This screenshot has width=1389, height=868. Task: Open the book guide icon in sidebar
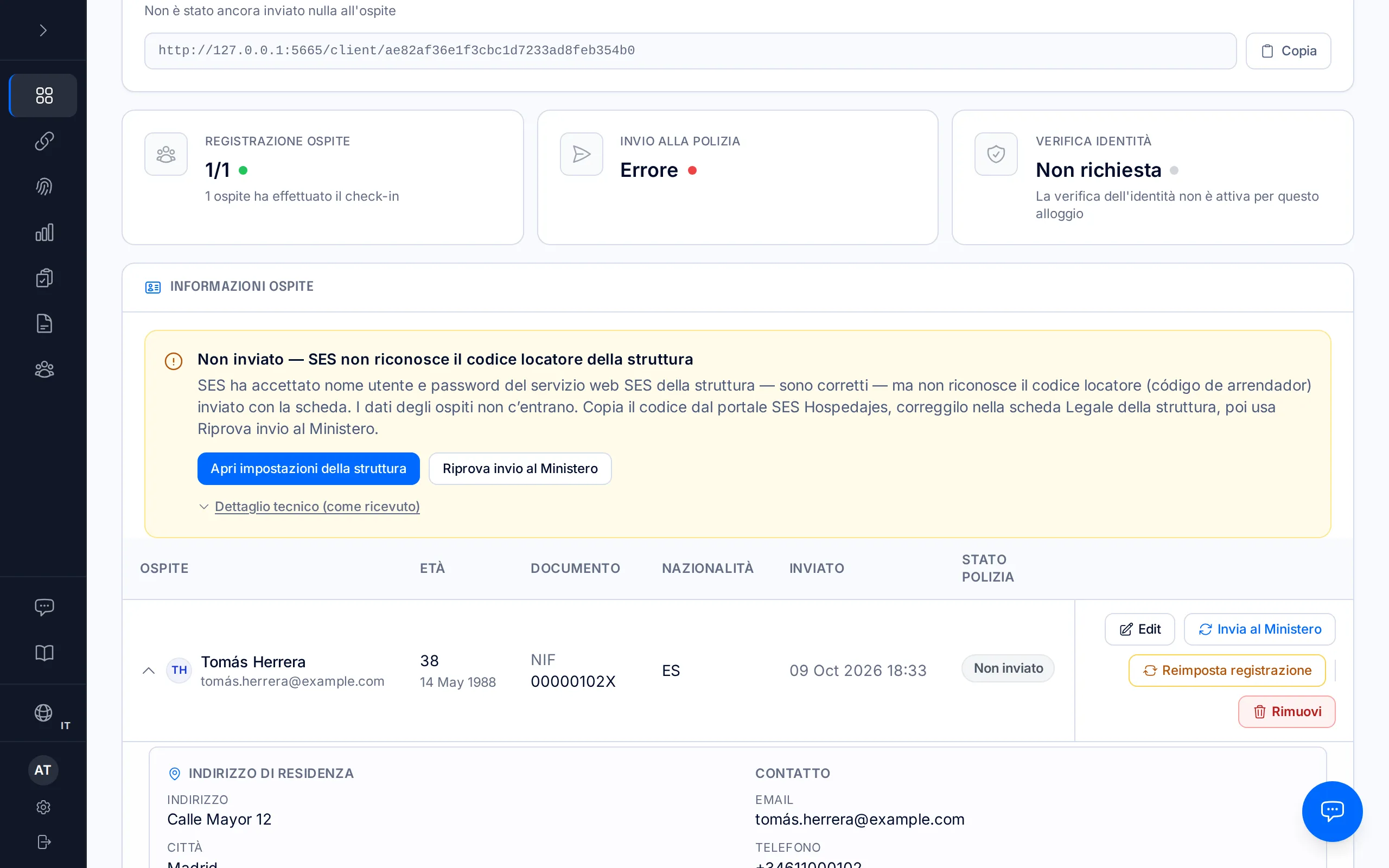tap(43, 653)
